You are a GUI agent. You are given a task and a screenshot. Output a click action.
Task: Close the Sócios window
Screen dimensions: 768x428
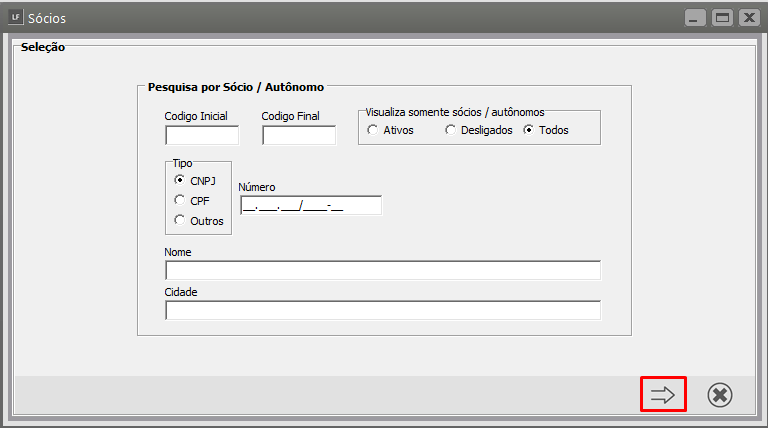746,17
